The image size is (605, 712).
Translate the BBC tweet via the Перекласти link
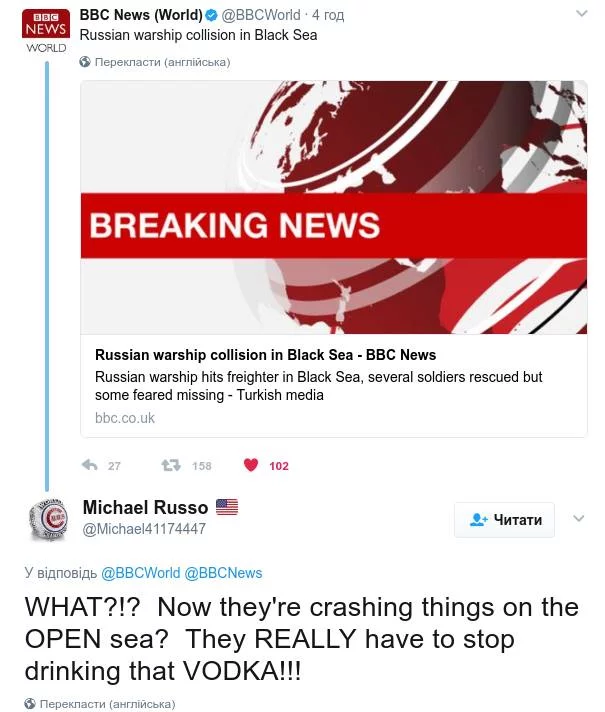click(x=162, y=62)
